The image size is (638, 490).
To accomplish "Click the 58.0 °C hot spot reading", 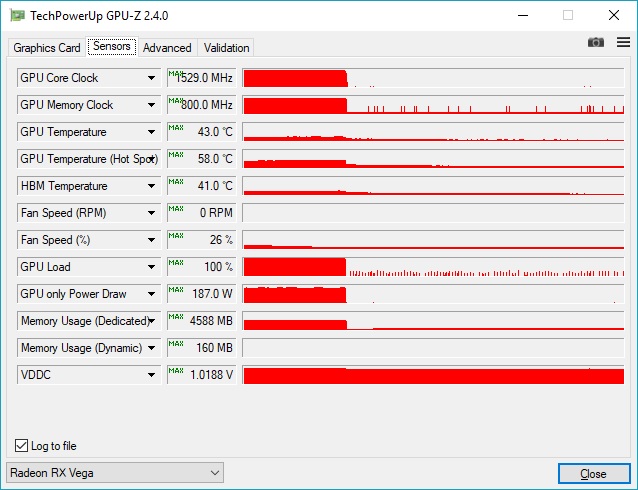I will click(x=201, y=159).
